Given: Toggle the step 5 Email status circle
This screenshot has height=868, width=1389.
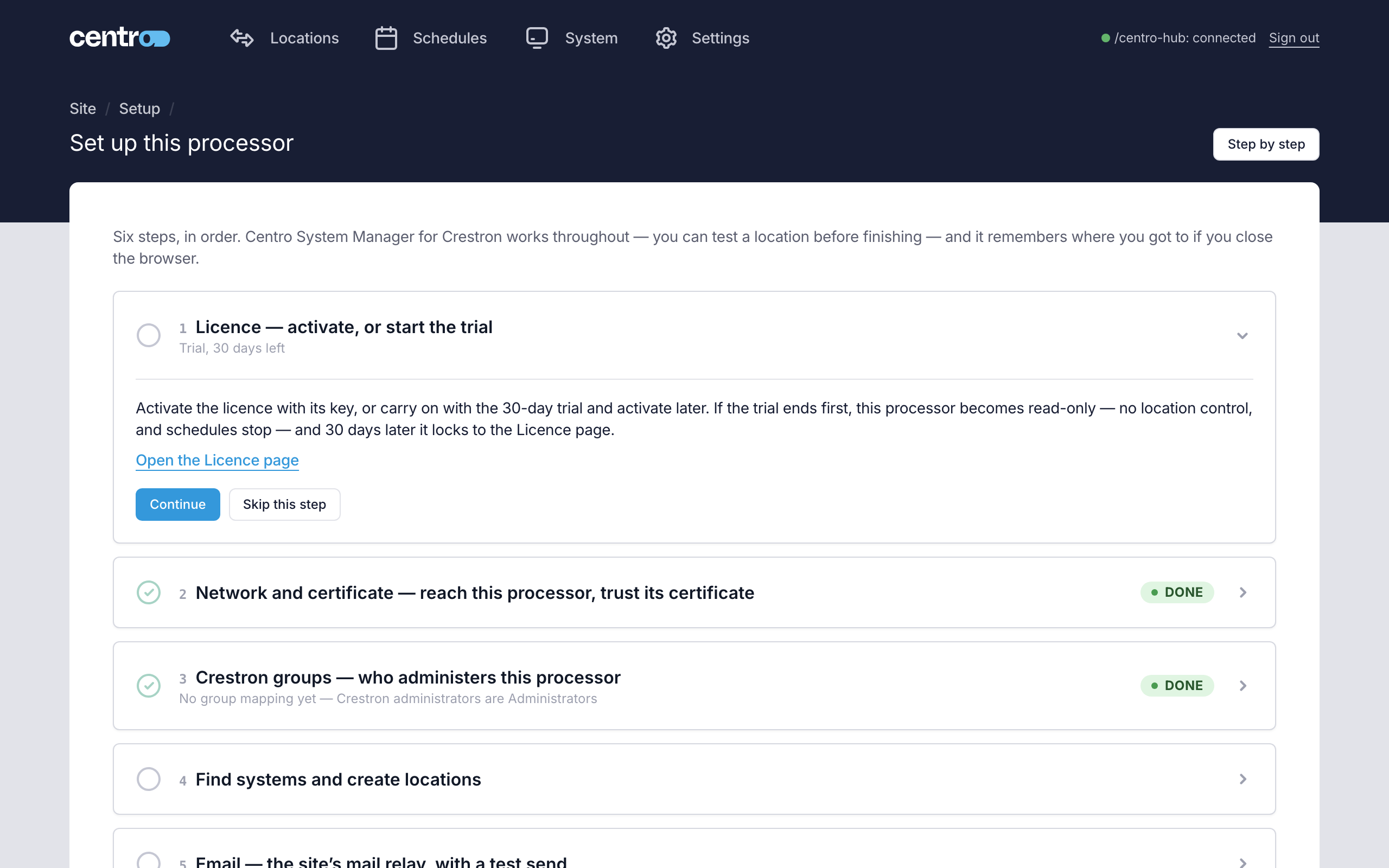Looking at the screenshot, I should (x=149, y=860).
